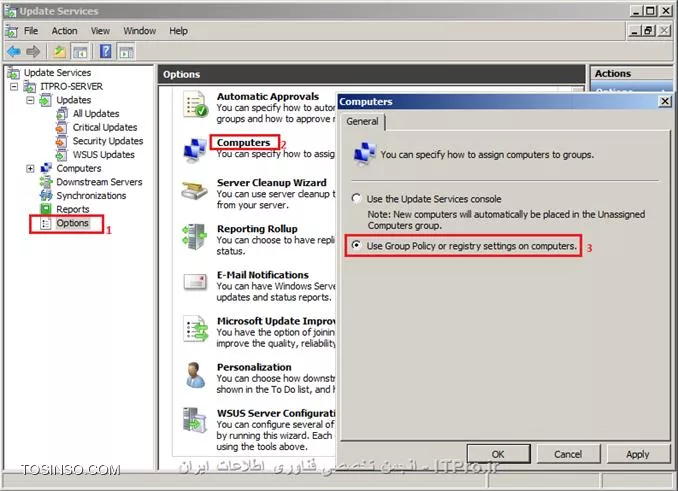Click Apply in the Computers dialog

point(638,454)
